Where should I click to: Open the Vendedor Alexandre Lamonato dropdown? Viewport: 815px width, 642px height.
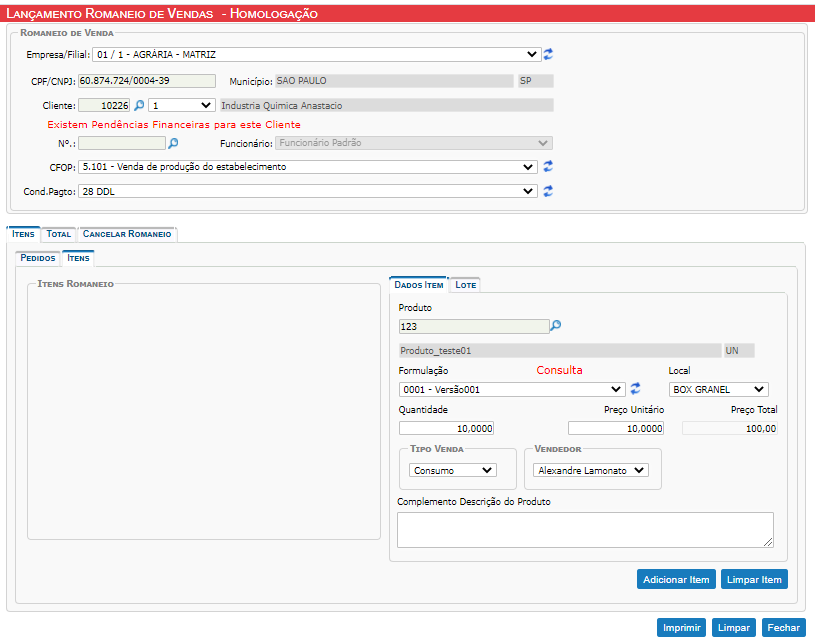[x=591, y=470]
